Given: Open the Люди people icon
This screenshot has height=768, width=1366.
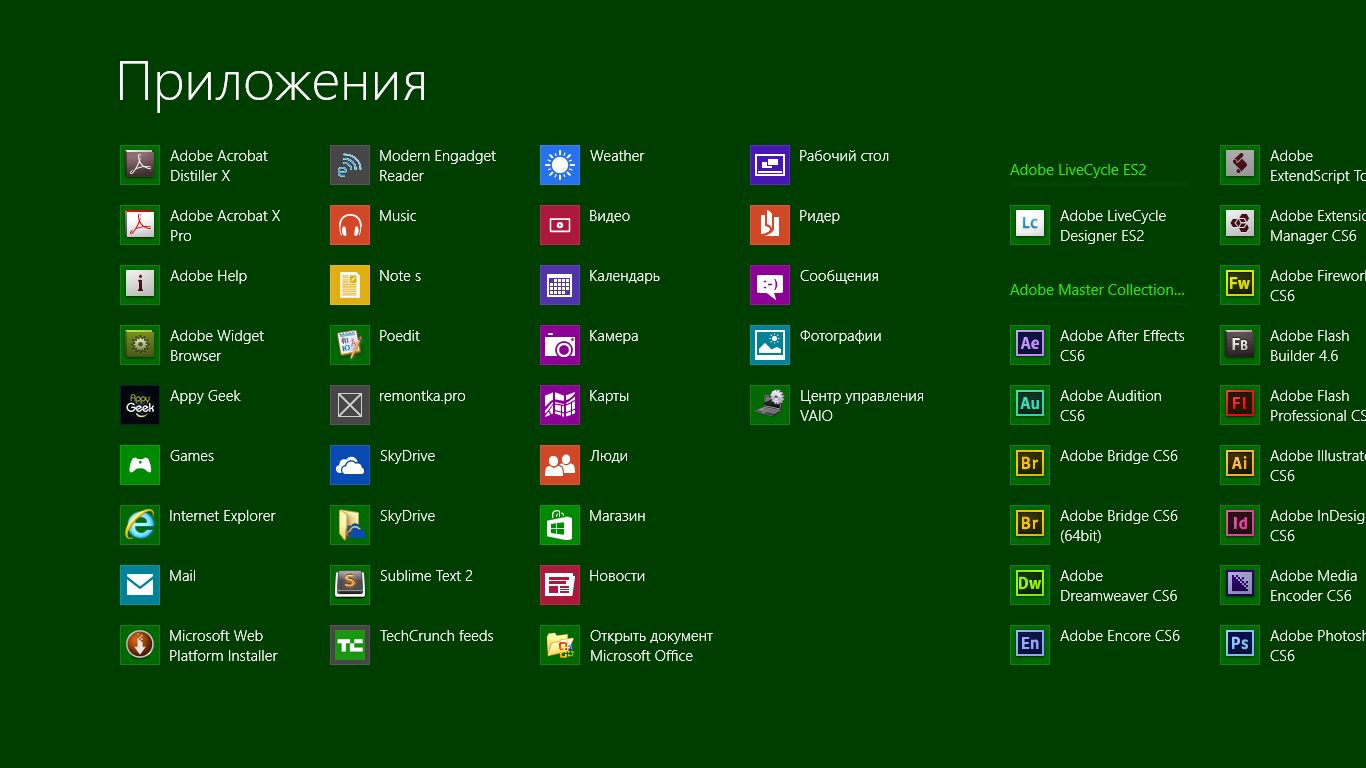Looking at the screenshot, I should click(x=560, y=465).
